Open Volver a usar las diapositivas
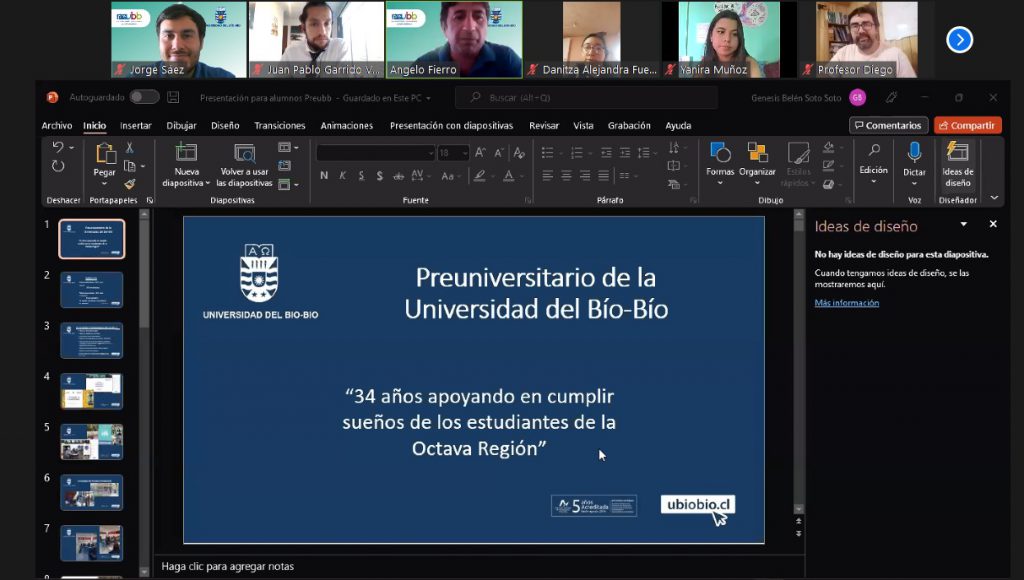 [244, 165]
